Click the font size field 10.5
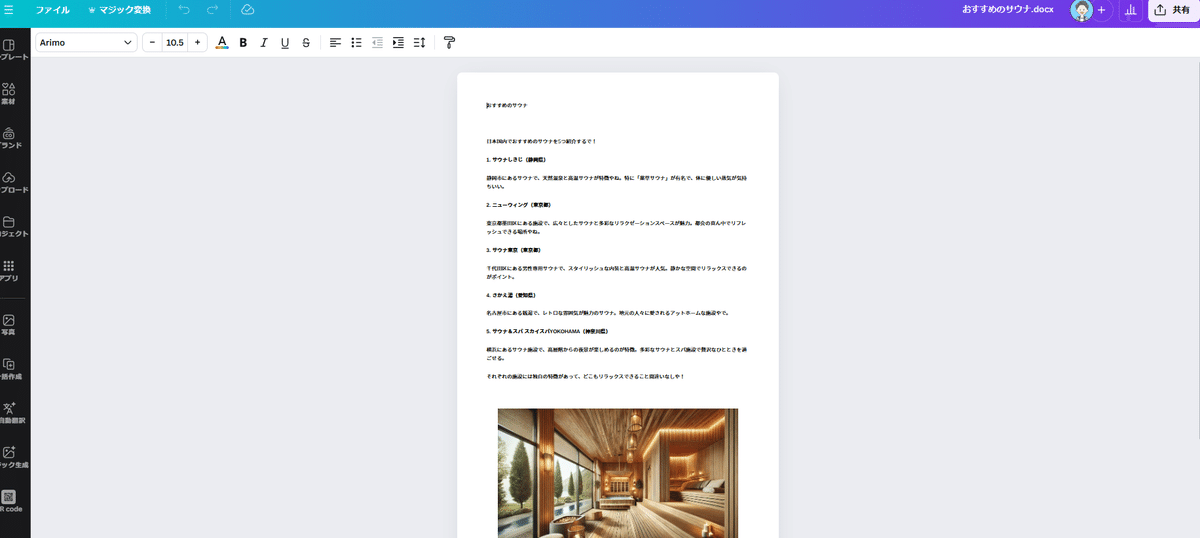This screenshot has height=538, width=1200. (175, 42)
